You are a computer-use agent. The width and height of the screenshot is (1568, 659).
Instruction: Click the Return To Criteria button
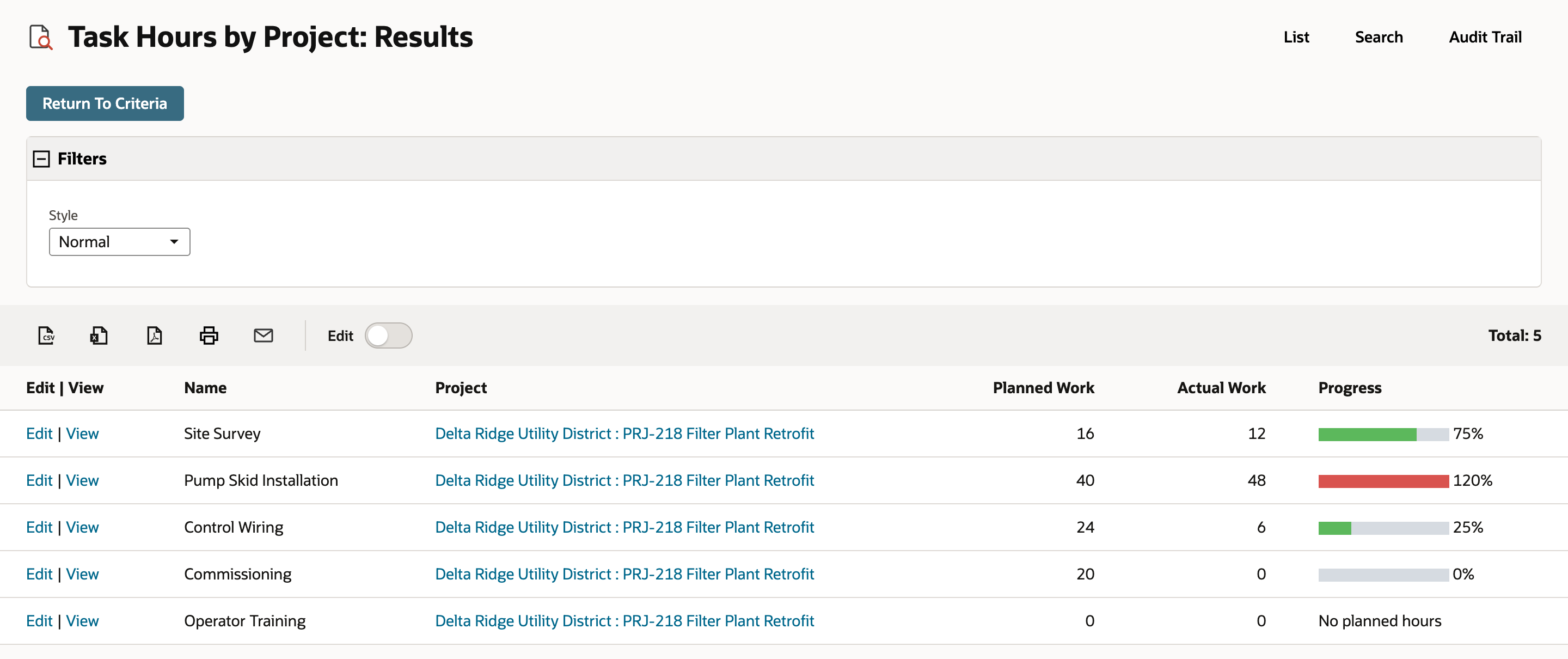(x=105, y=103)
